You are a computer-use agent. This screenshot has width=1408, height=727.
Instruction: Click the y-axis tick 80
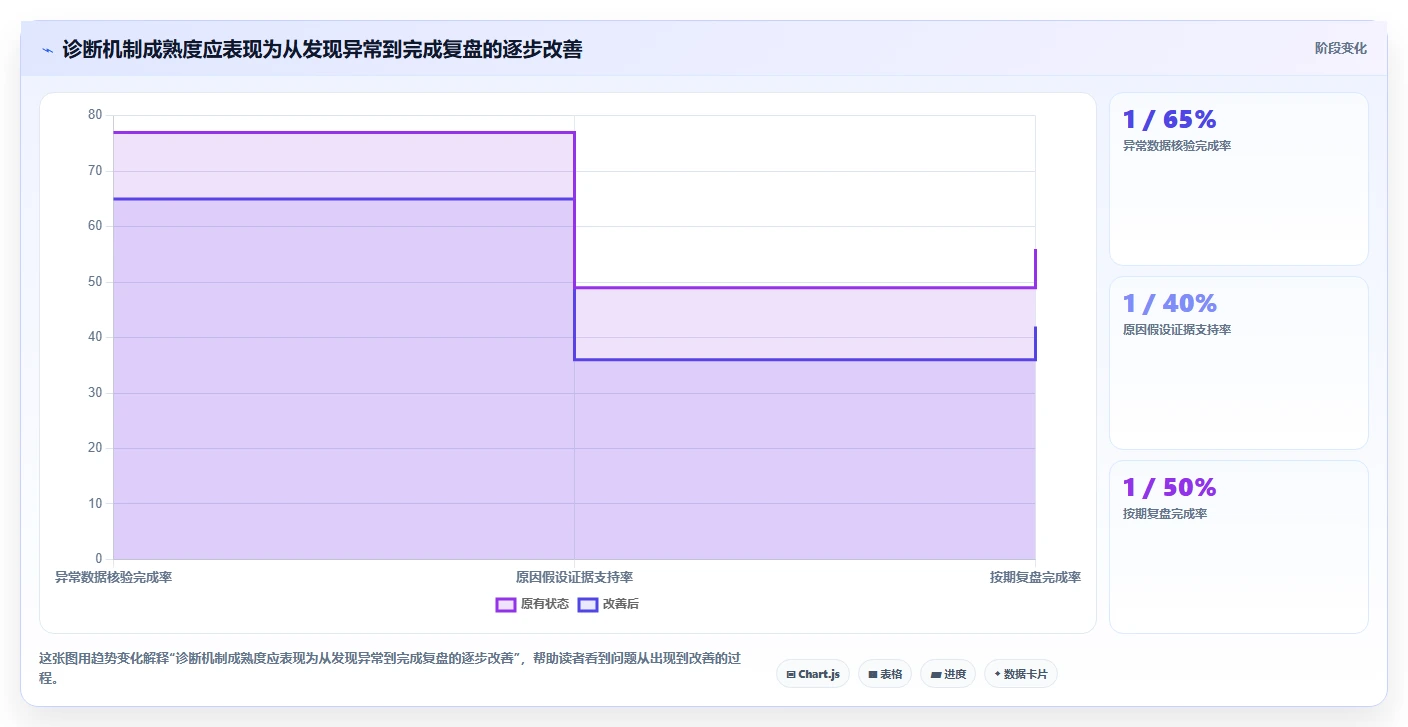95,115
